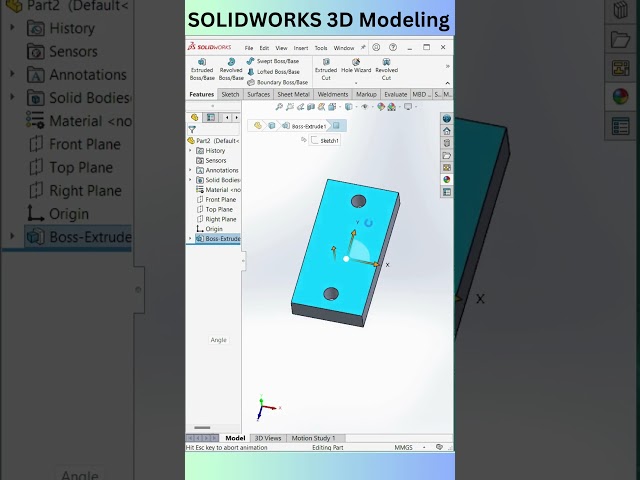
Task: Expand the Boss-Extrude1 feature
Action: point(190,238)
